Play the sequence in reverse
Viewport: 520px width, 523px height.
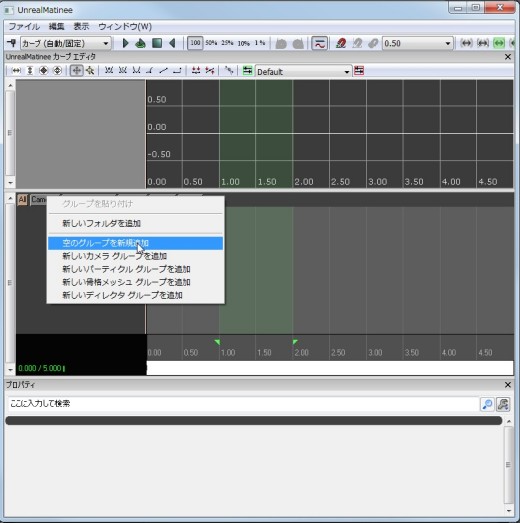click(172, 43)
